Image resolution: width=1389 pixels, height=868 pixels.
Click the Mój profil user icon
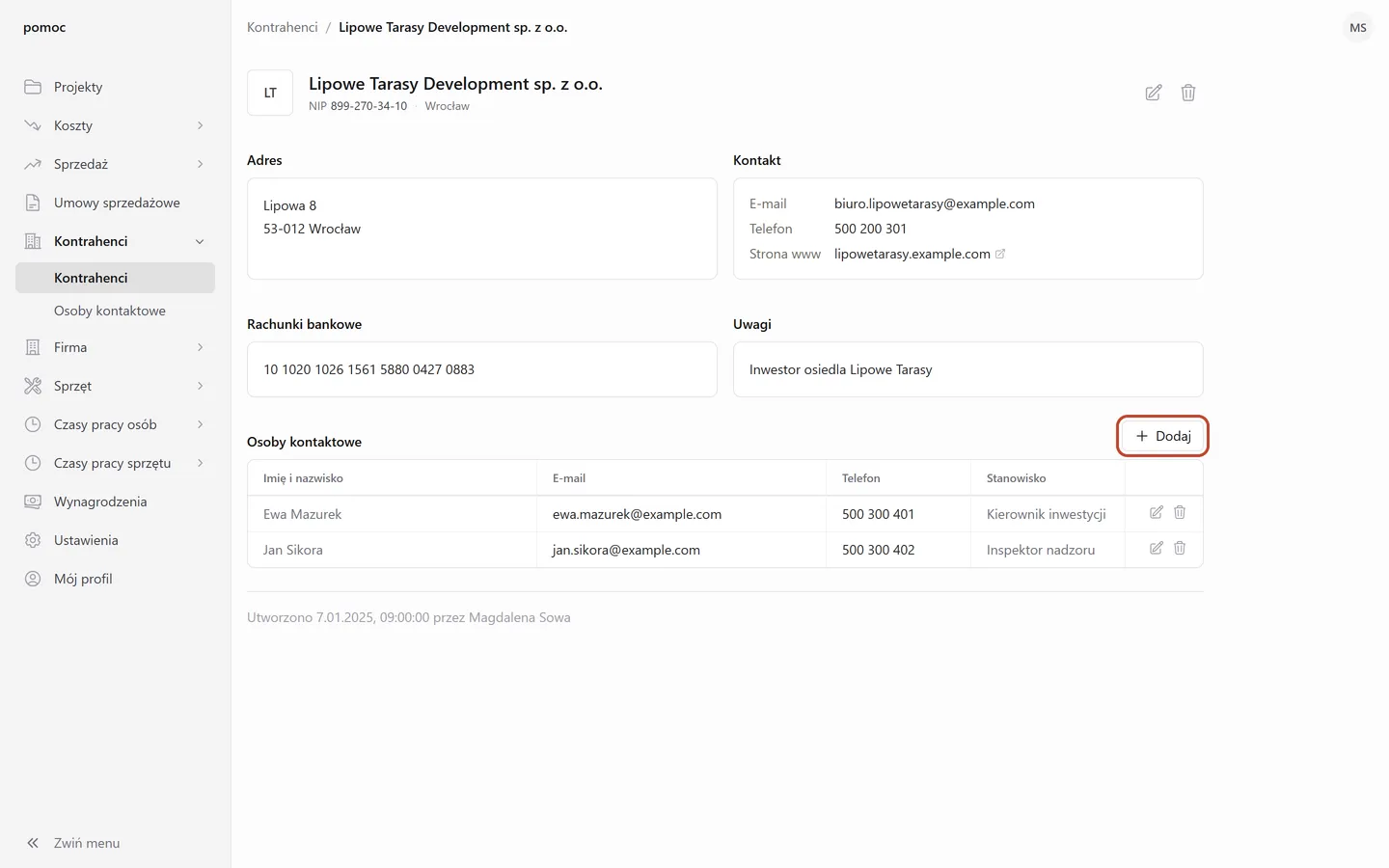pyautogui.click(x=33, y=579)
